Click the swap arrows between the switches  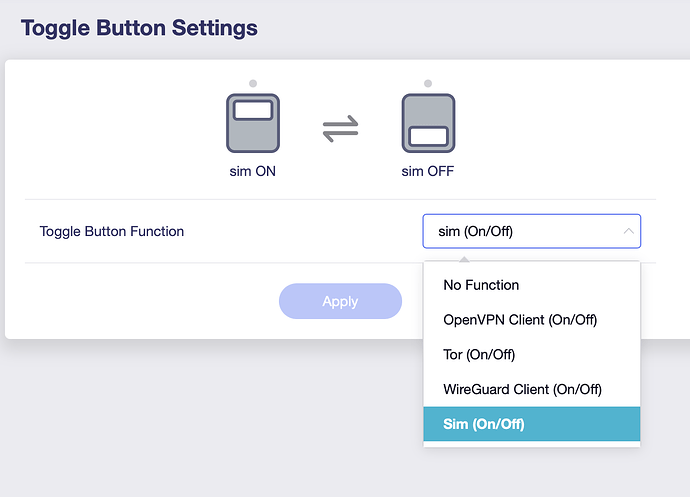point(340,128)
